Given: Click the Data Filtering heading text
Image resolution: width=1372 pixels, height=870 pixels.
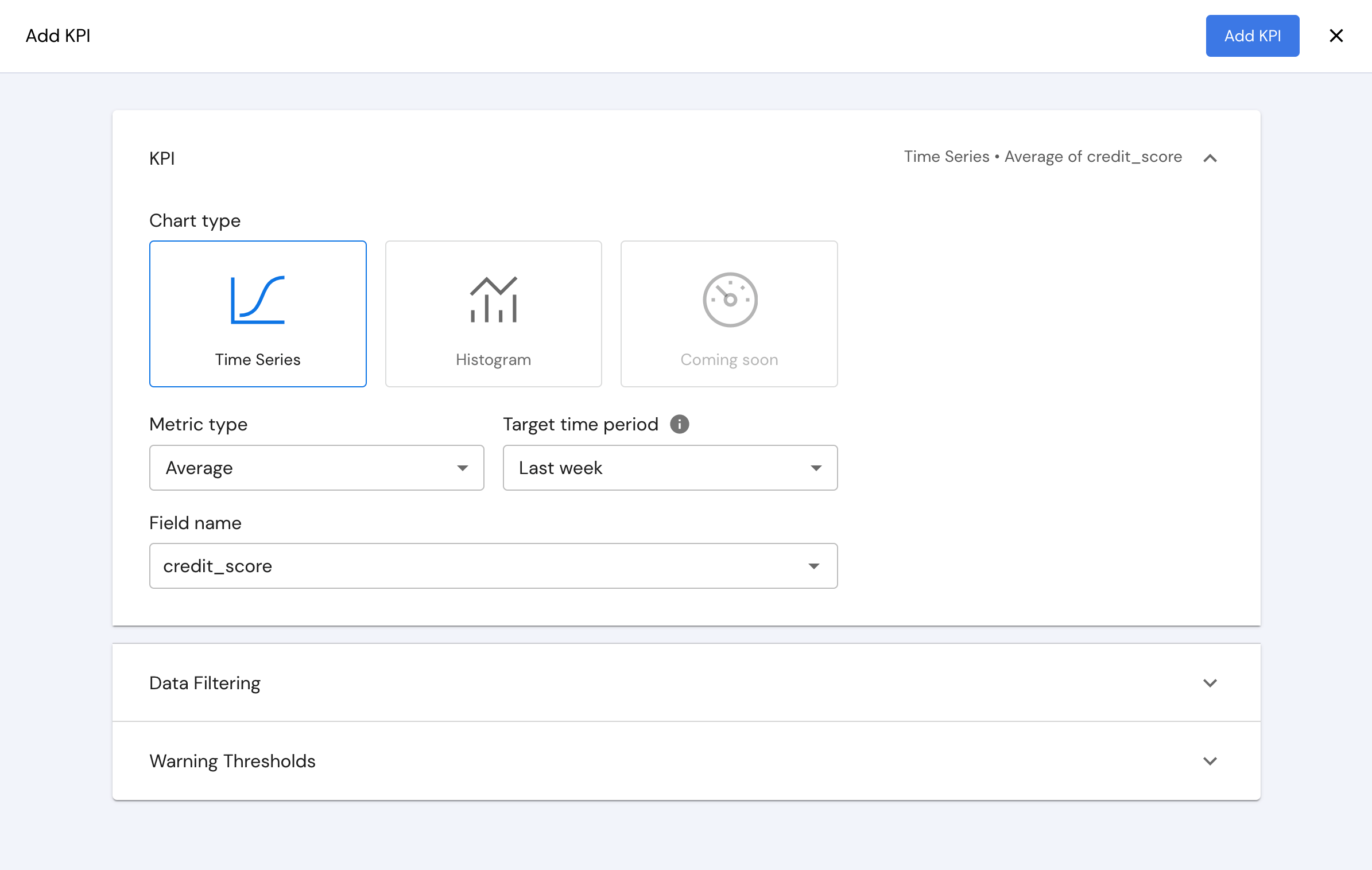Looking at the screenshot, I should click(205, 683).
